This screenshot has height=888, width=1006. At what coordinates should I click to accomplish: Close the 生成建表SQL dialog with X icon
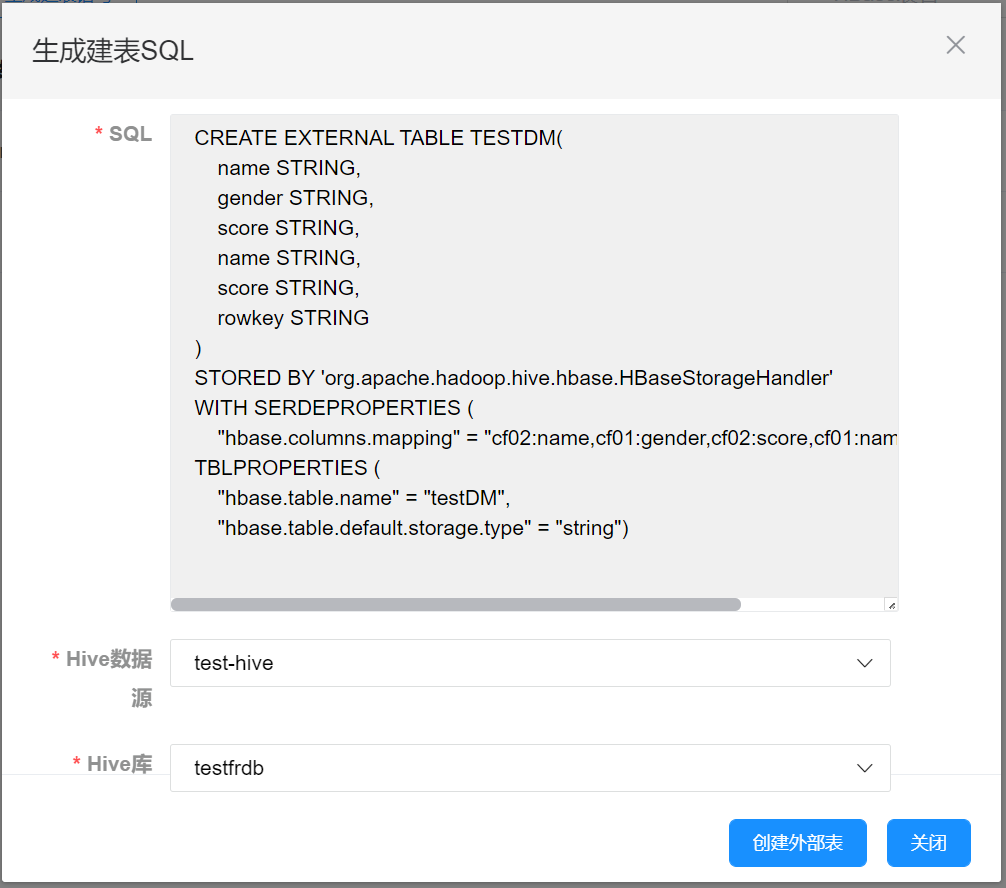(x=955, y=45)
